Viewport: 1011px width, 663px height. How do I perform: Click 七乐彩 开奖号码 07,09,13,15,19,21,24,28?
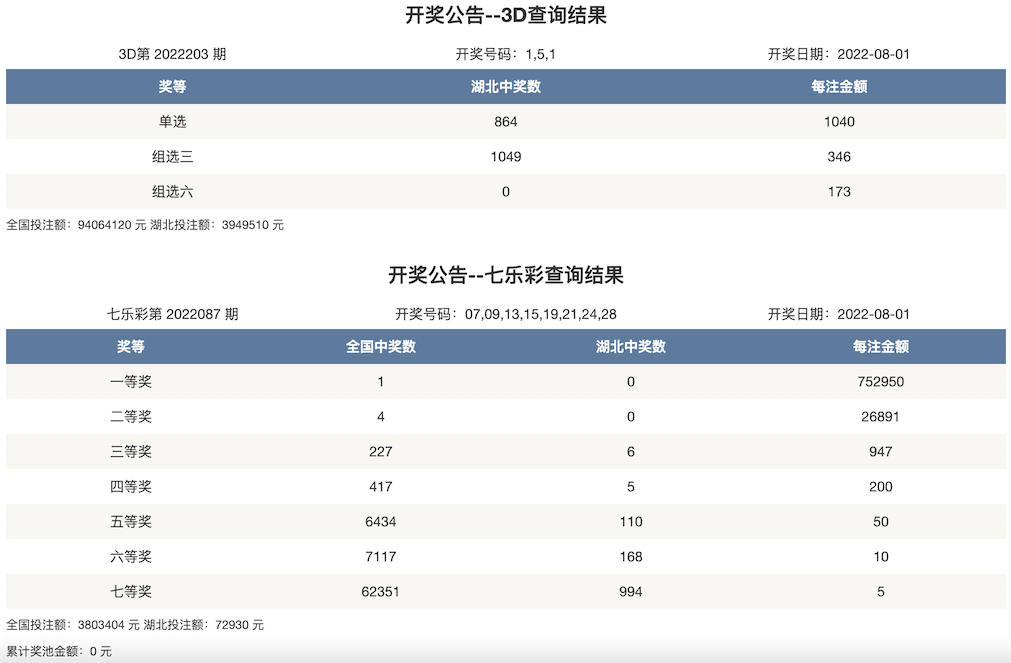point(506,314)
